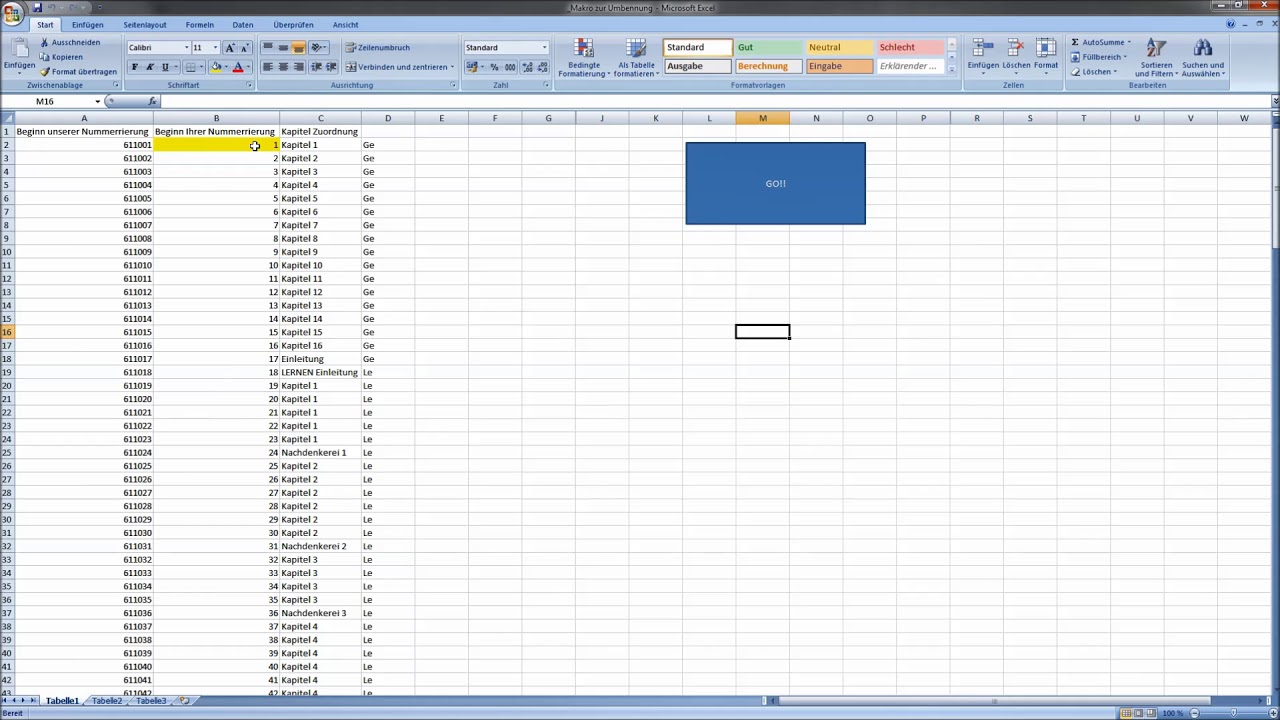Image resolution: width=1280 pixels, height=720 pixels.
Task: Open the Seitenlayout ribbon tab
Action: pyautogui.click(x=145, y=25)
